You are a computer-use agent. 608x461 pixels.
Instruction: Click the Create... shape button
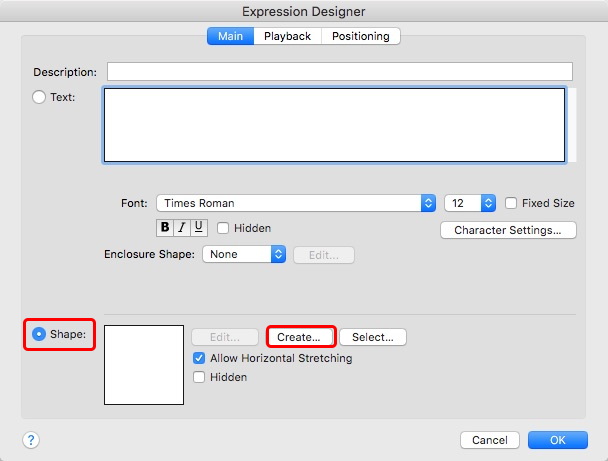click(x=300, y=337)
